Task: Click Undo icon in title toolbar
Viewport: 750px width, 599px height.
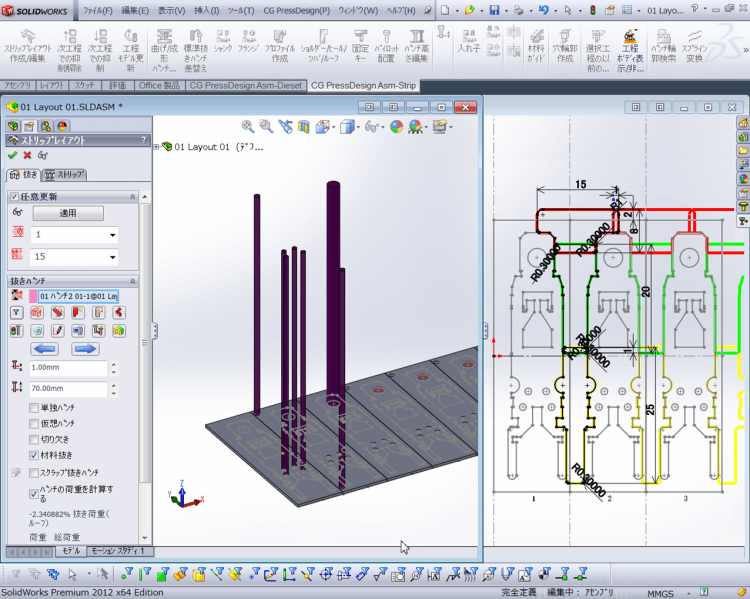Action: (x=543, y=10)
